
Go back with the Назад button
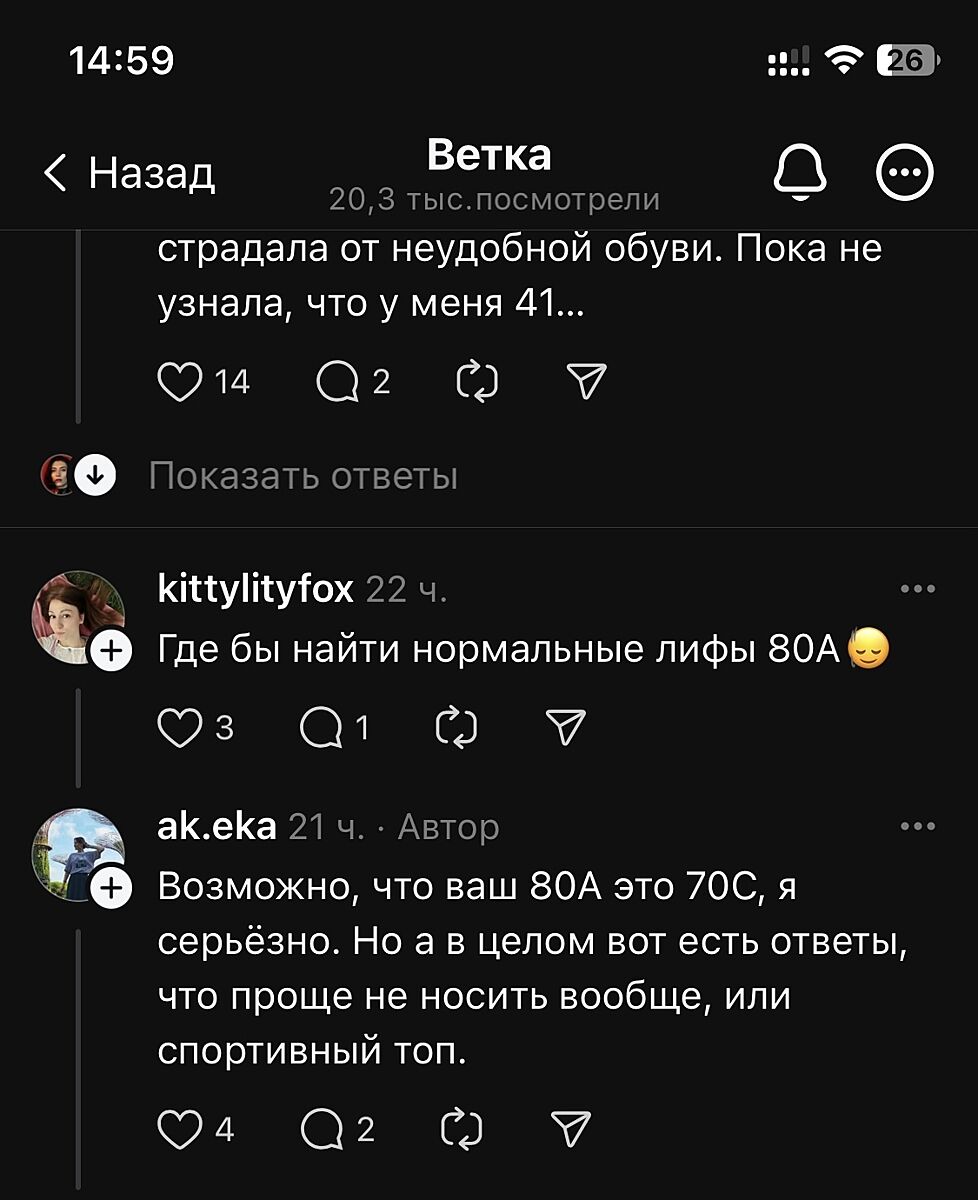click(130, 174)
